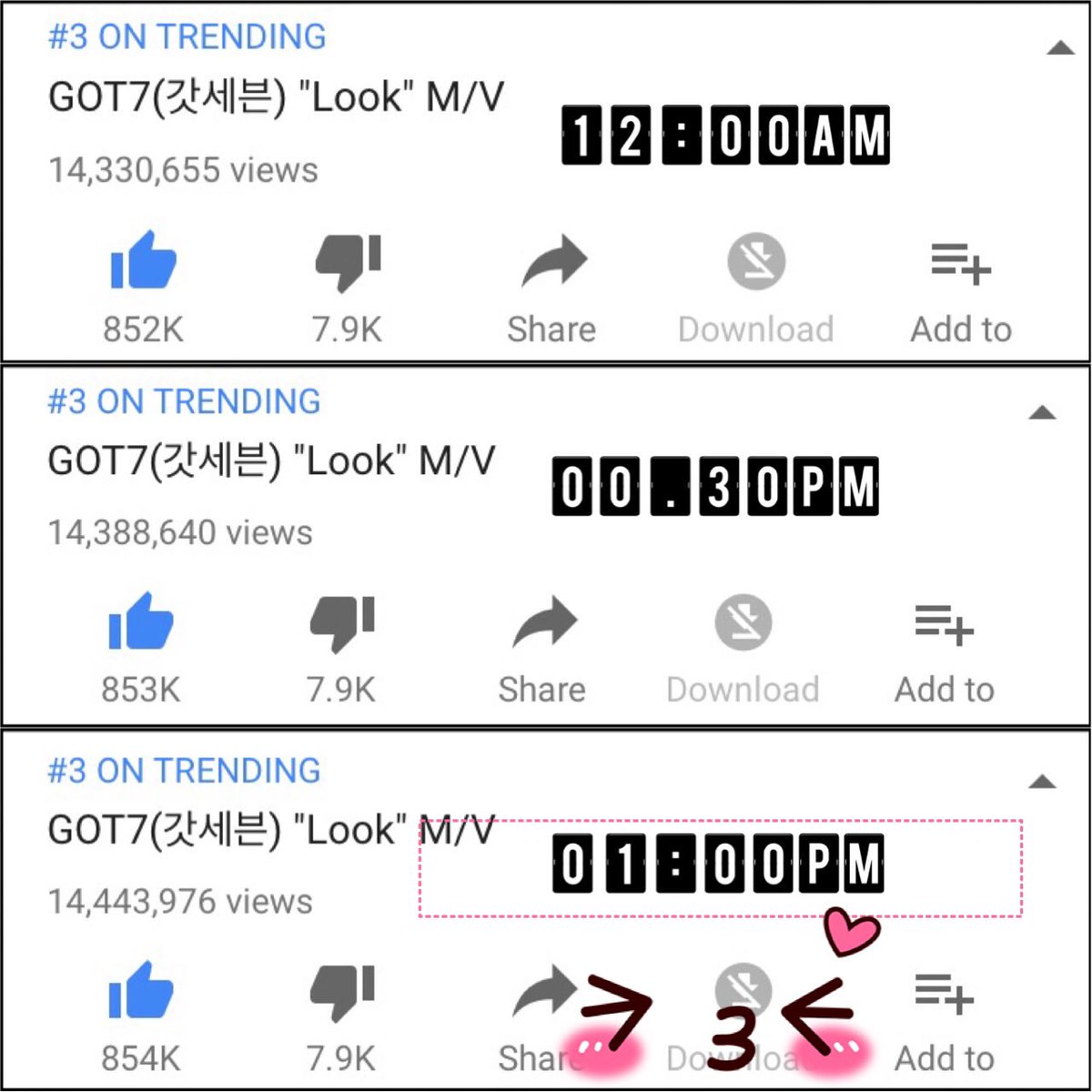Screen dimensions: 1092x1092
Task: Open Share in the 12:00AM panel
Action: tap(554, 261)
